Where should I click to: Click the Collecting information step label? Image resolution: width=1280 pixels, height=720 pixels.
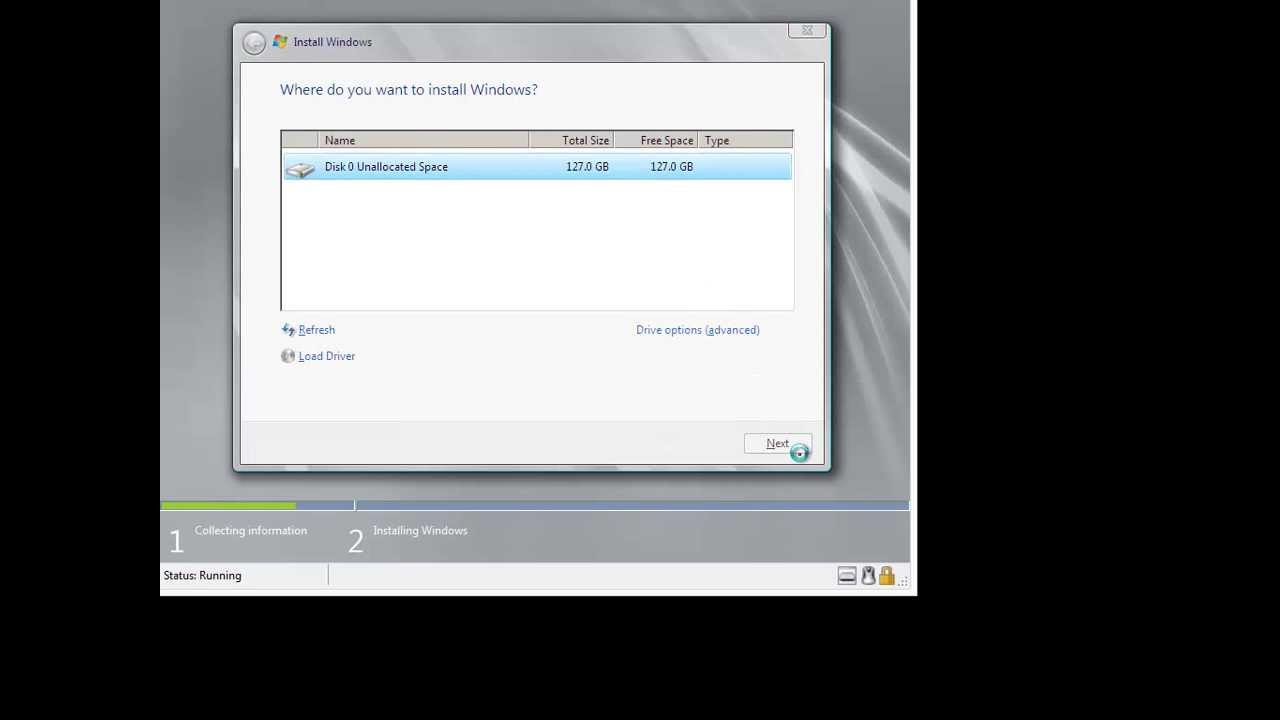pyautogui.click(x=251, y=531)
